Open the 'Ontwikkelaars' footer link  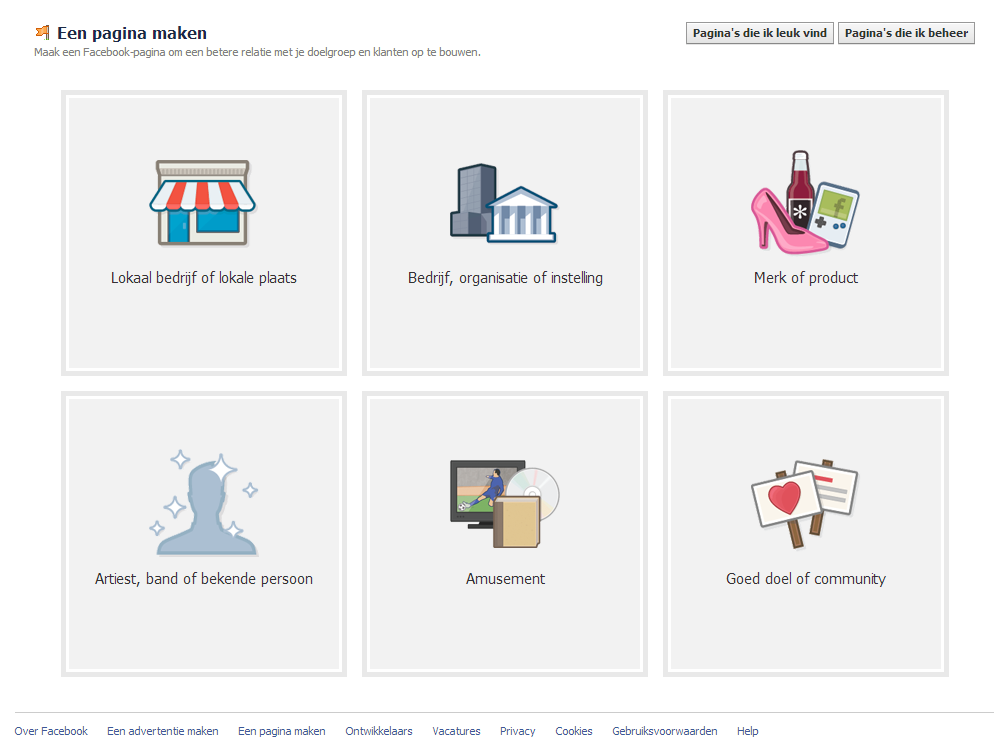(x=379, y=731)
